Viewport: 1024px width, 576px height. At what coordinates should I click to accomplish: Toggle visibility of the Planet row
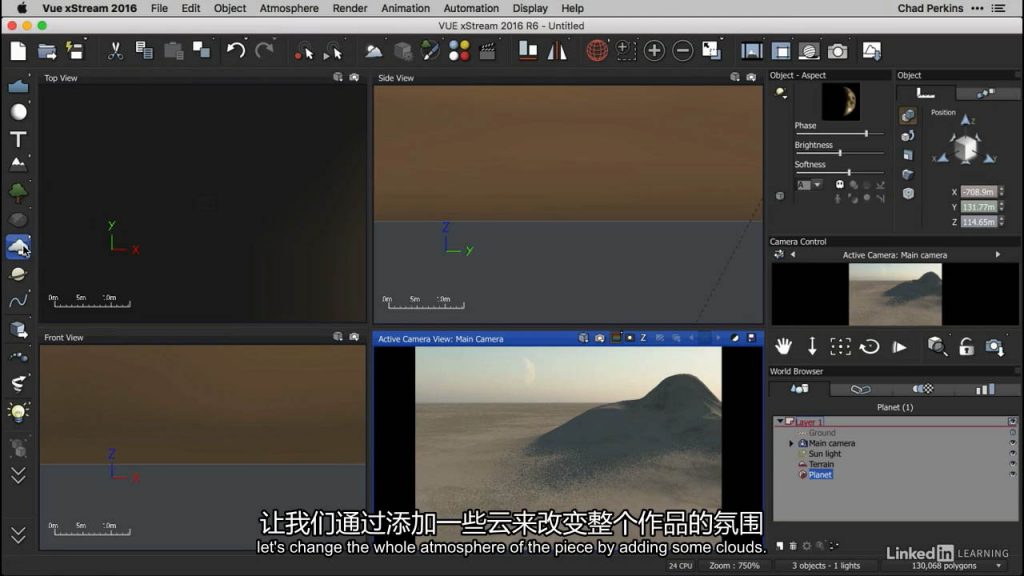pos(1012,475)
